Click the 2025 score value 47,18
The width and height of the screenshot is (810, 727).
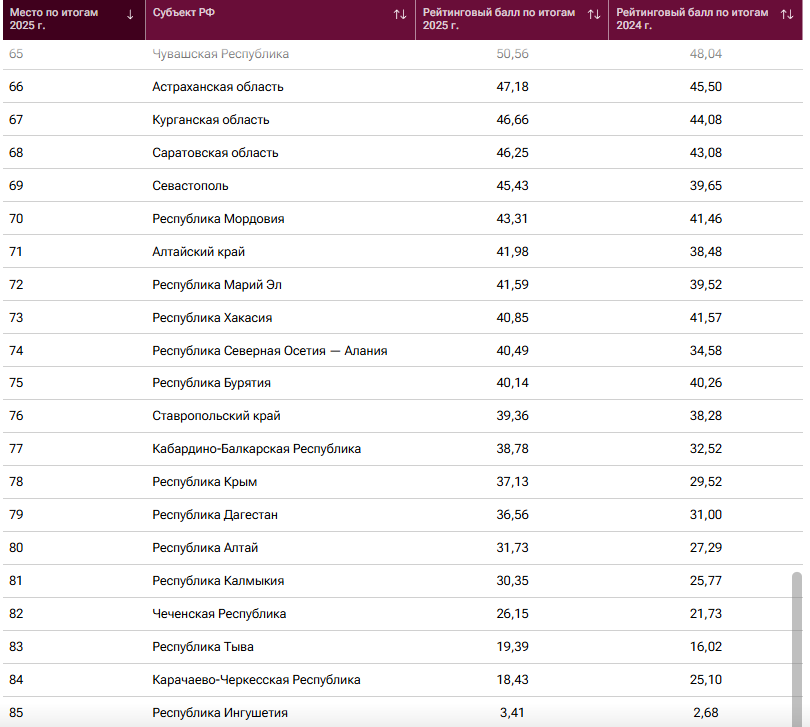tap(512, 87)
